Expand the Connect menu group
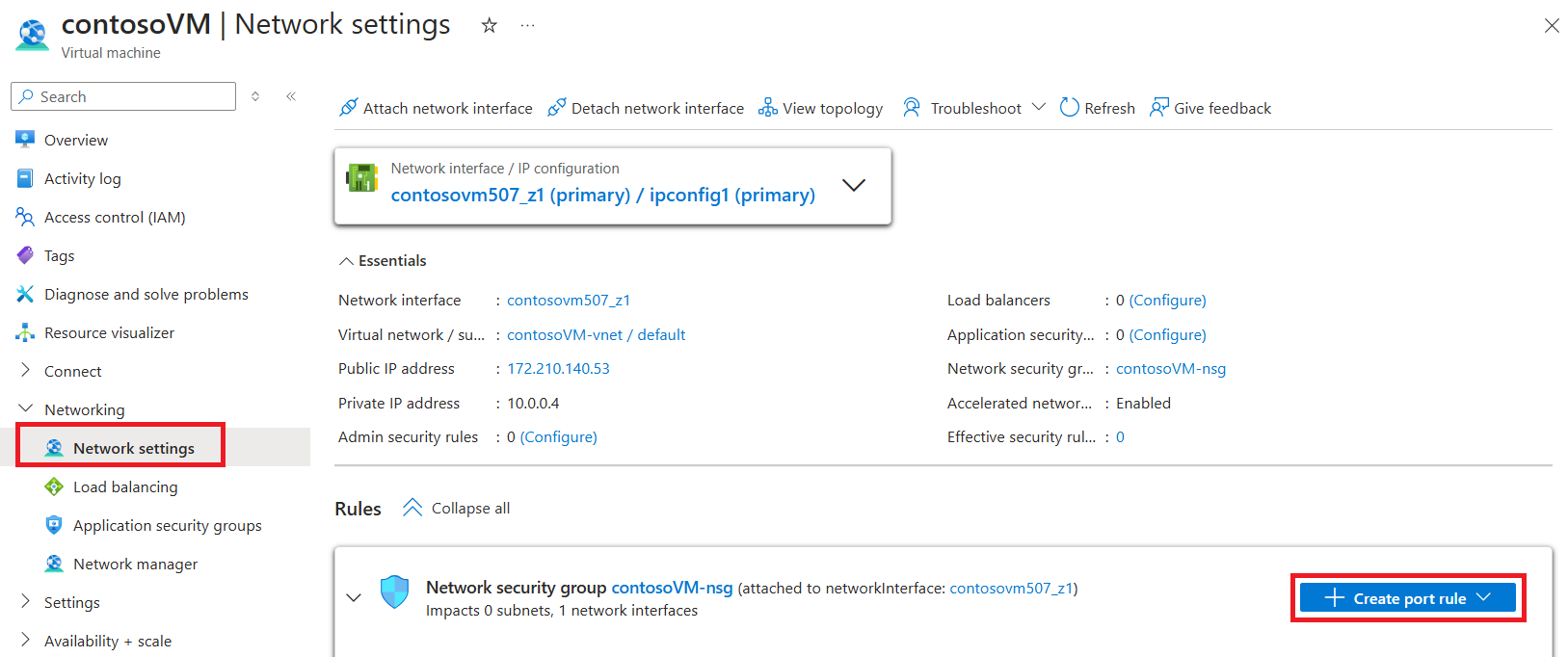 [x=26, y=371]
